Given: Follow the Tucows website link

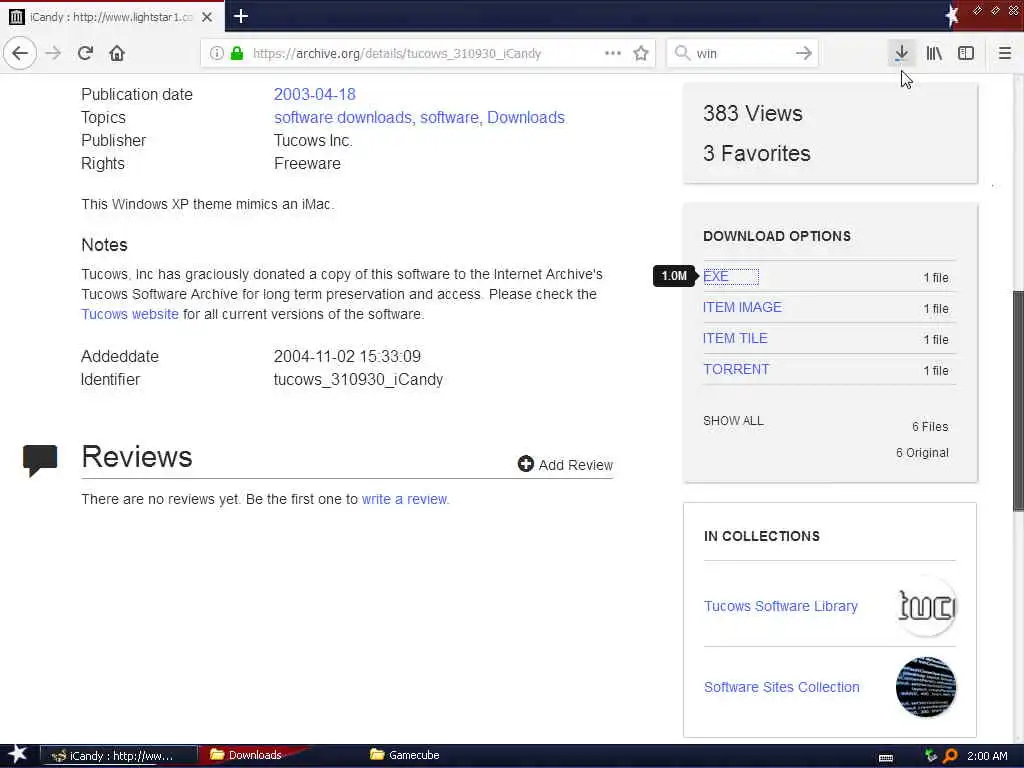Looking at the screenshot, I should click(x=129, y=314).
